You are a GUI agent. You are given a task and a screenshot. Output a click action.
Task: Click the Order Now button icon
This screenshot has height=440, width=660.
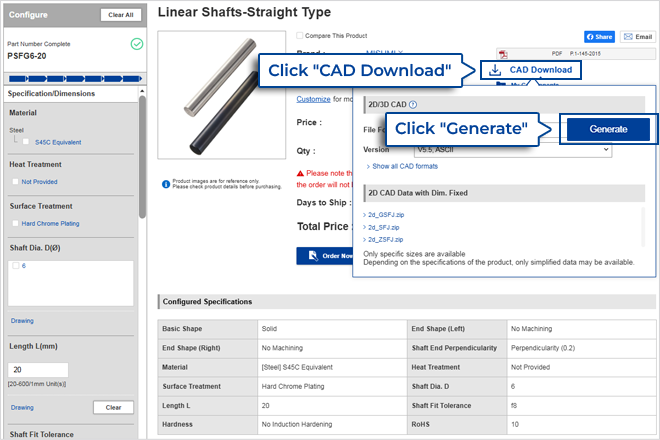pos(311,255)
